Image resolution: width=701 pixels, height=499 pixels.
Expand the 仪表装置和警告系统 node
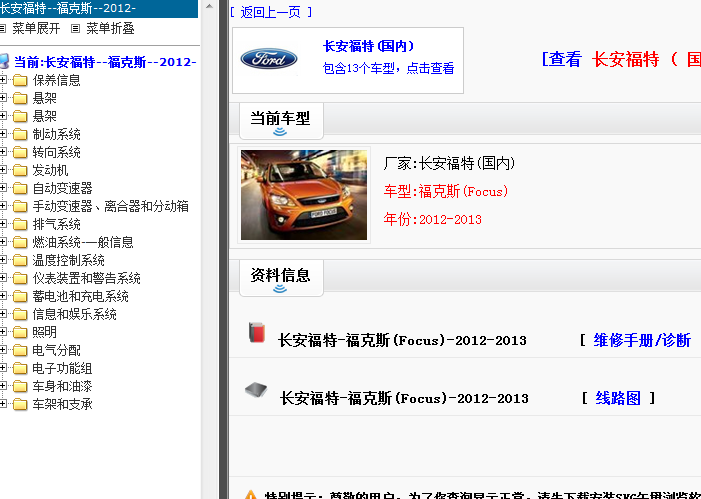point(3,278)
